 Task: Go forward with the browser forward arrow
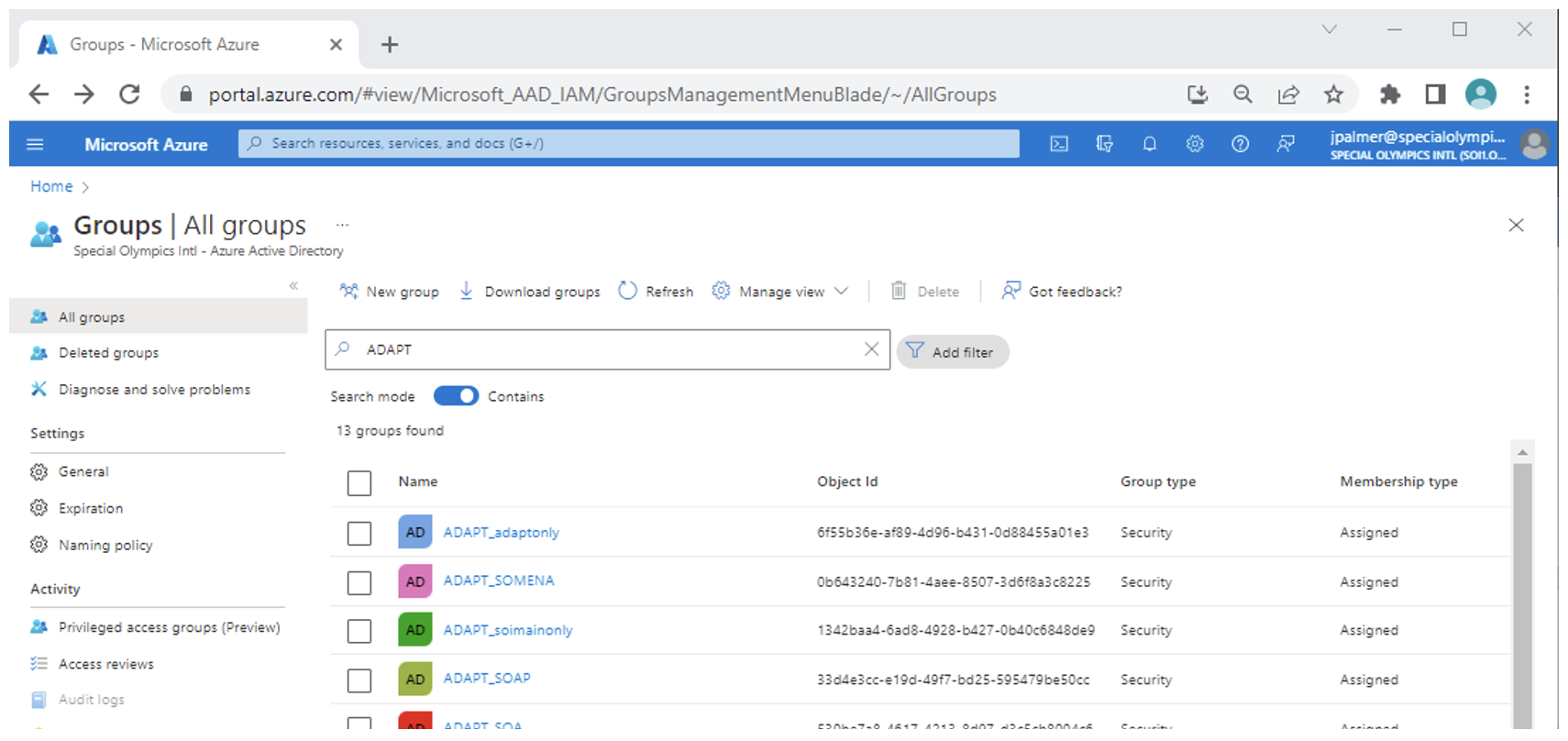pos(84,94)
